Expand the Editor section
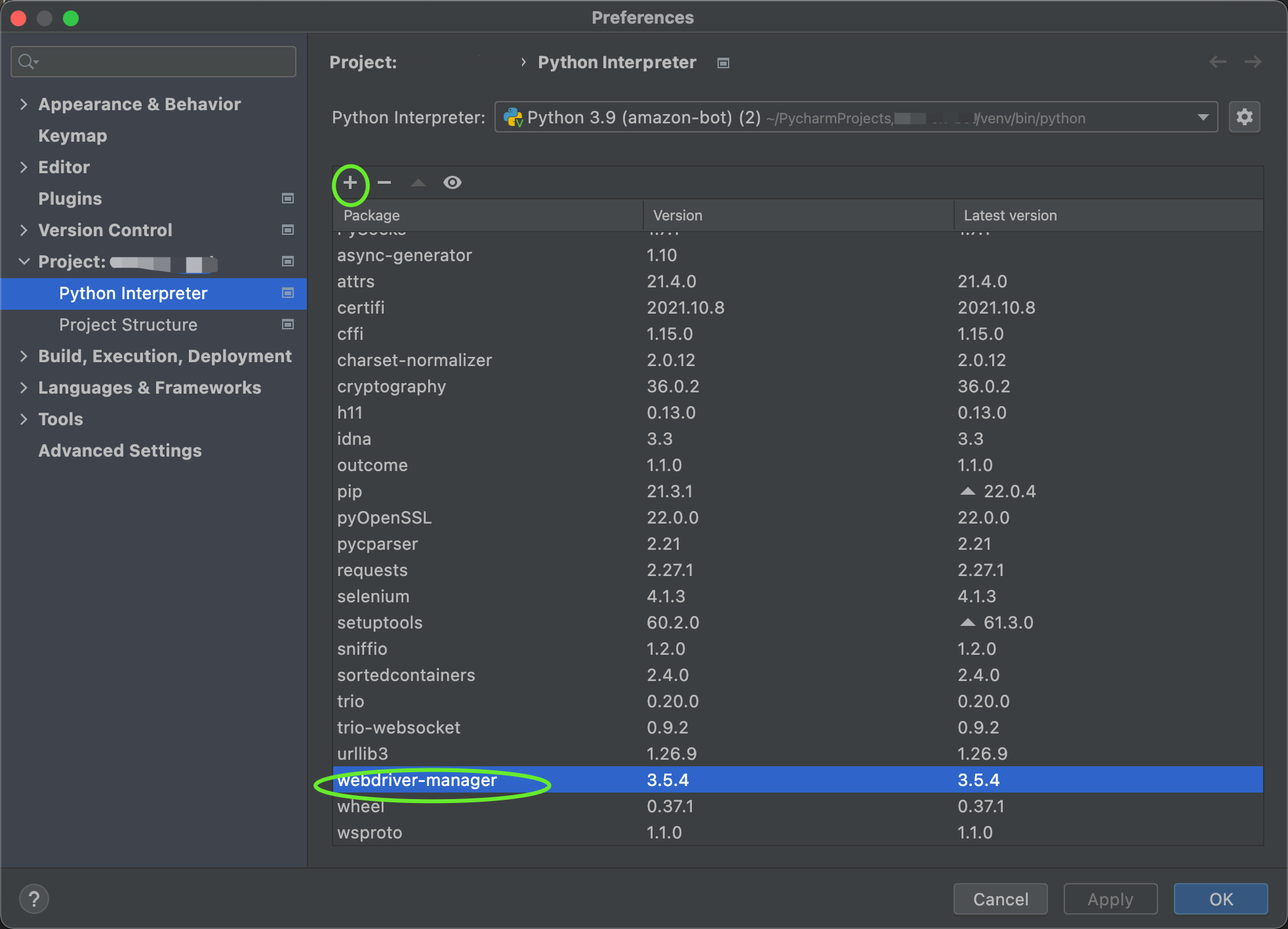Image resolution: width=1288 pixels, height=929 pixels. click(24, 167)
